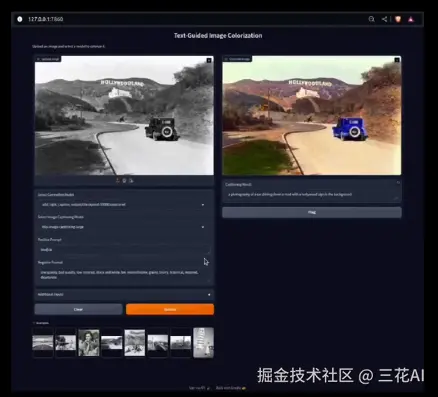Click the share icon in the address bar
Screen dimensions: 438x397
point(384,19)
